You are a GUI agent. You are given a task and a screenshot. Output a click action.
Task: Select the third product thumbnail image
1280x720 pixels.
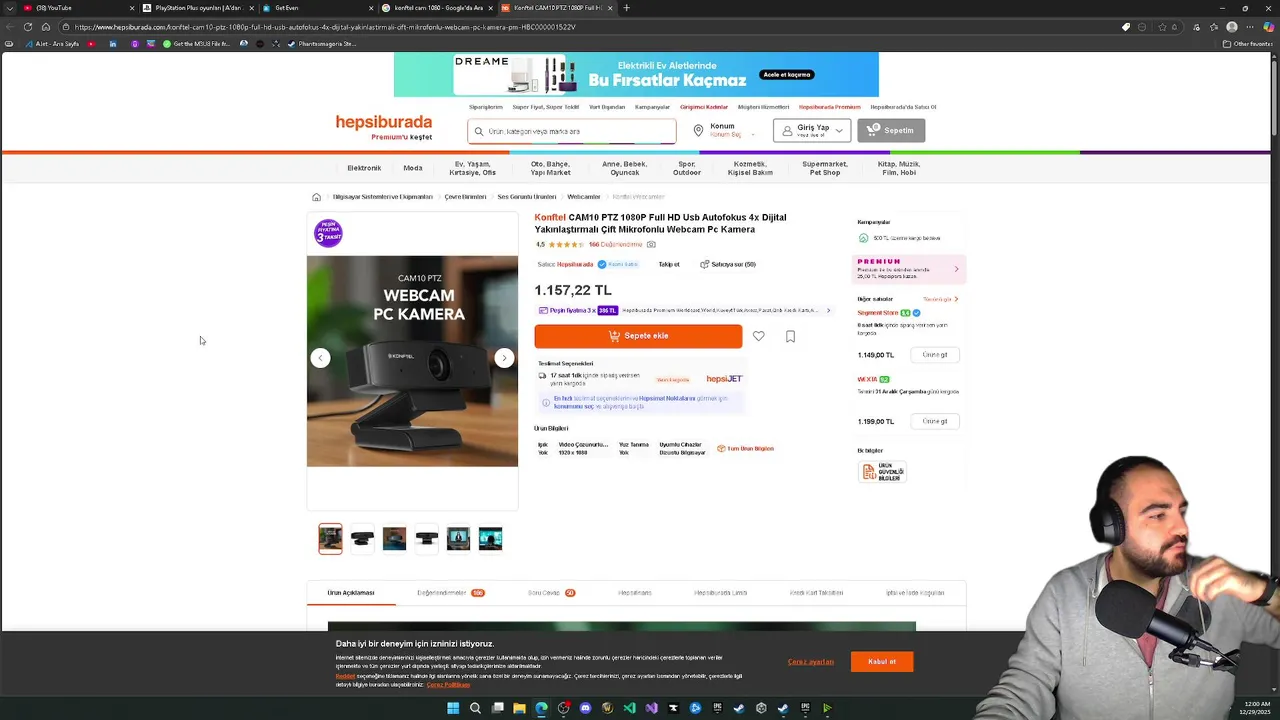[x=394, y=539]
